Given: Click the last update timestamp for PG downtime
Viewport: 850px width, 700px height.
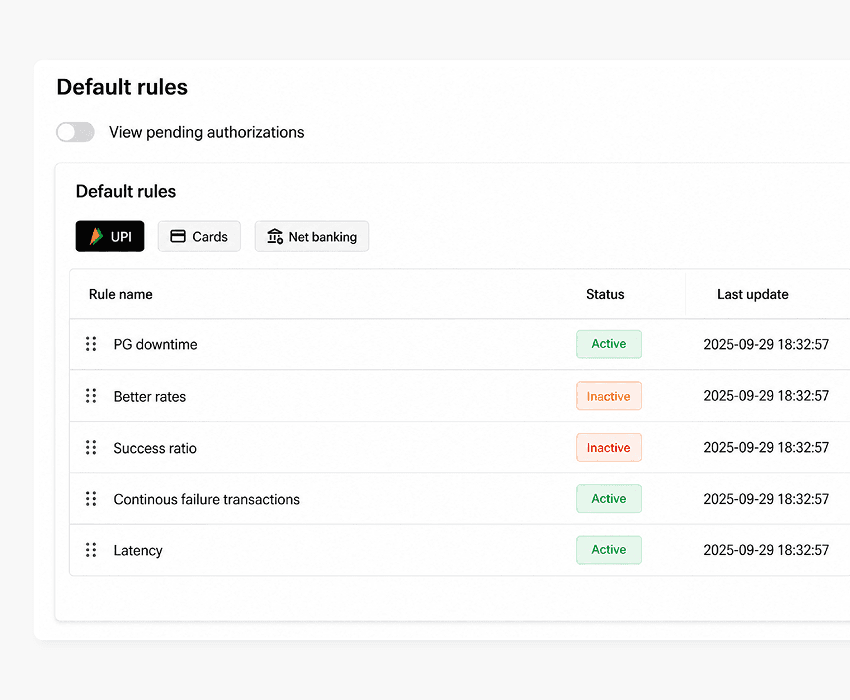Looking at the screenshot, I should pos(766,344).
